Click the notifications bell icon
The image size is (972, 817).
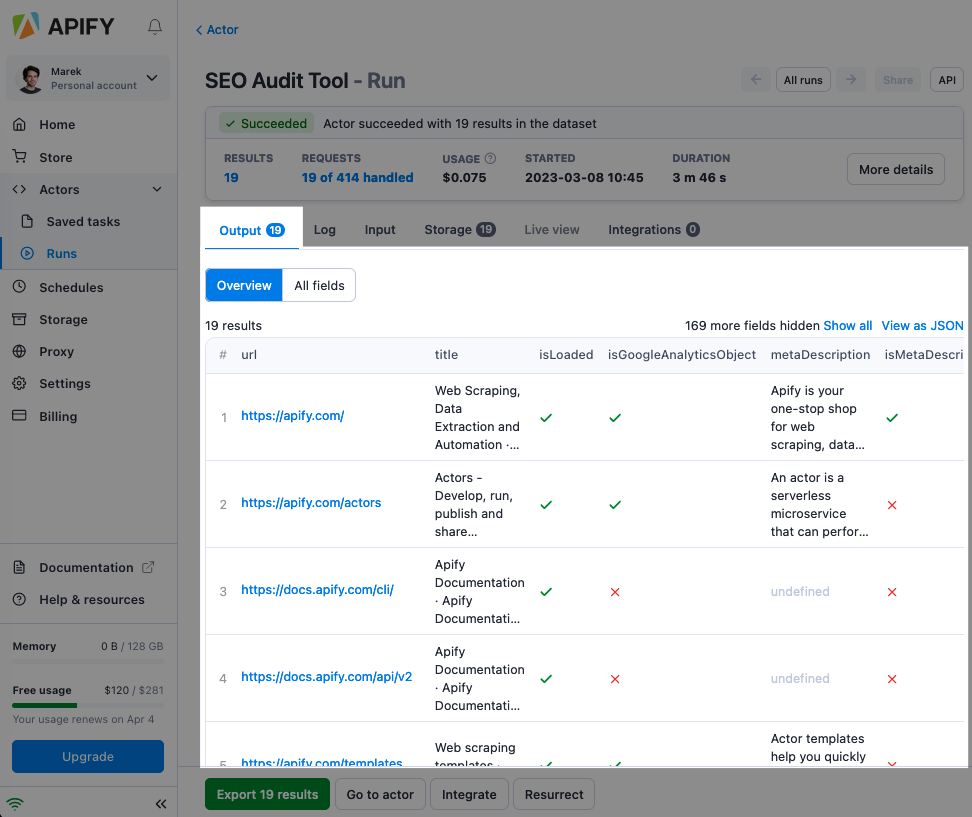(155, 27)
